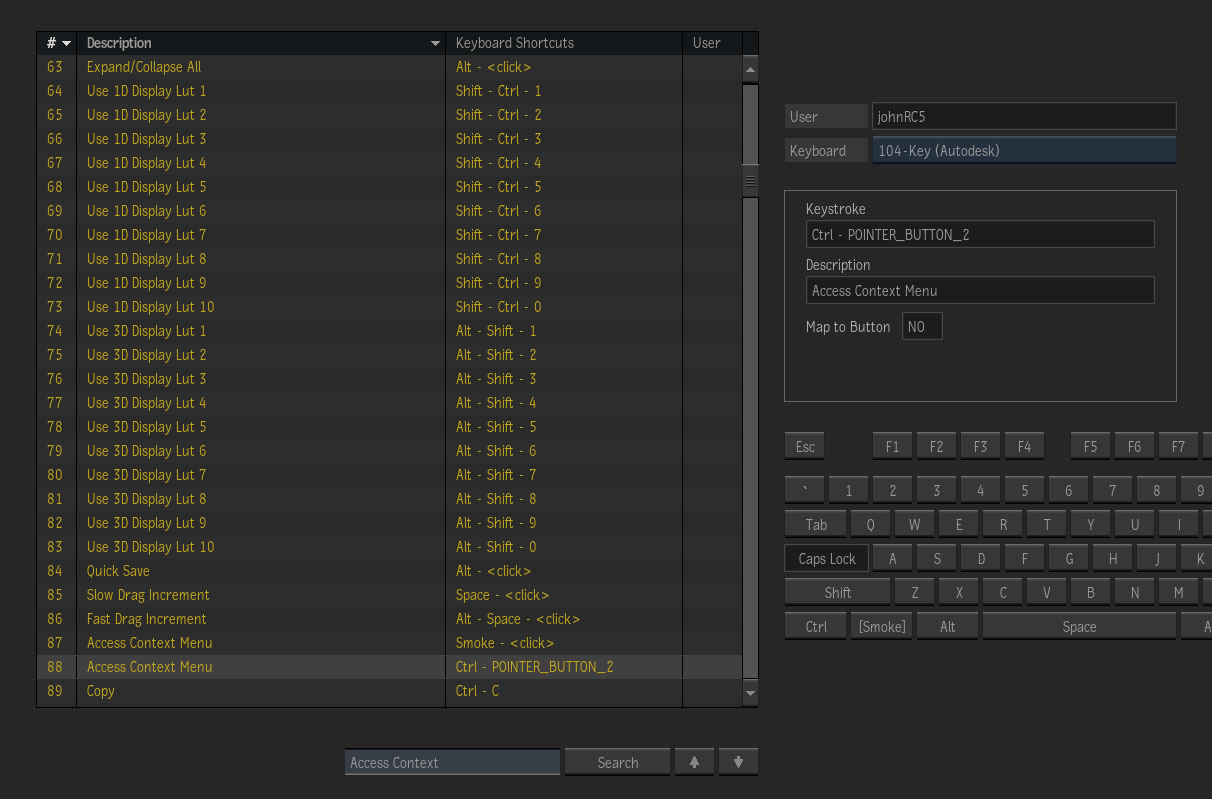Click the Description field under Keystroke
Screen dimensions: 1212x799
(980, 290)
